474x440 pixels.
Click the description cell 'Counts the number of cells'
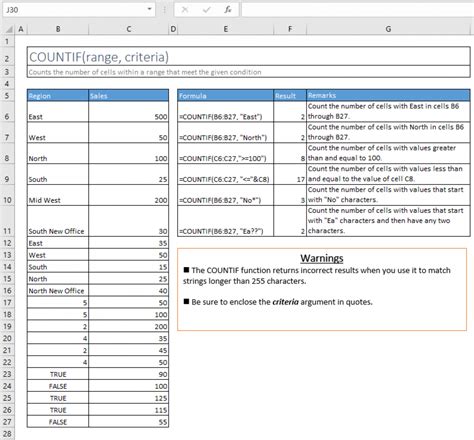tap(249, 72)
